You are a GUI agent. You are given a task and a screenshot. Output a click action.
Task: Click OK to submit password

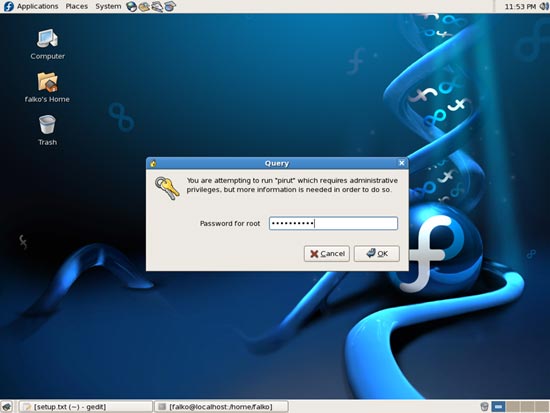tap(377, 253)
